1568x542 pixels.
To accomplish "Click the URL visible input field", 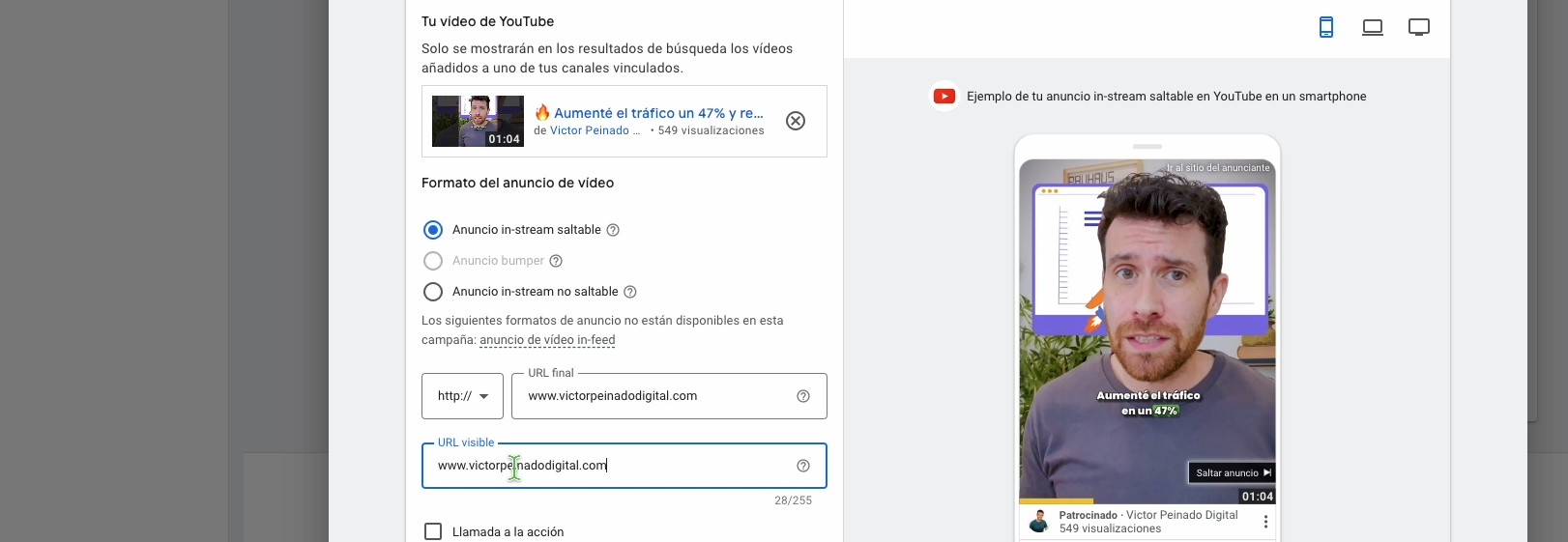I will coord(624,466).
